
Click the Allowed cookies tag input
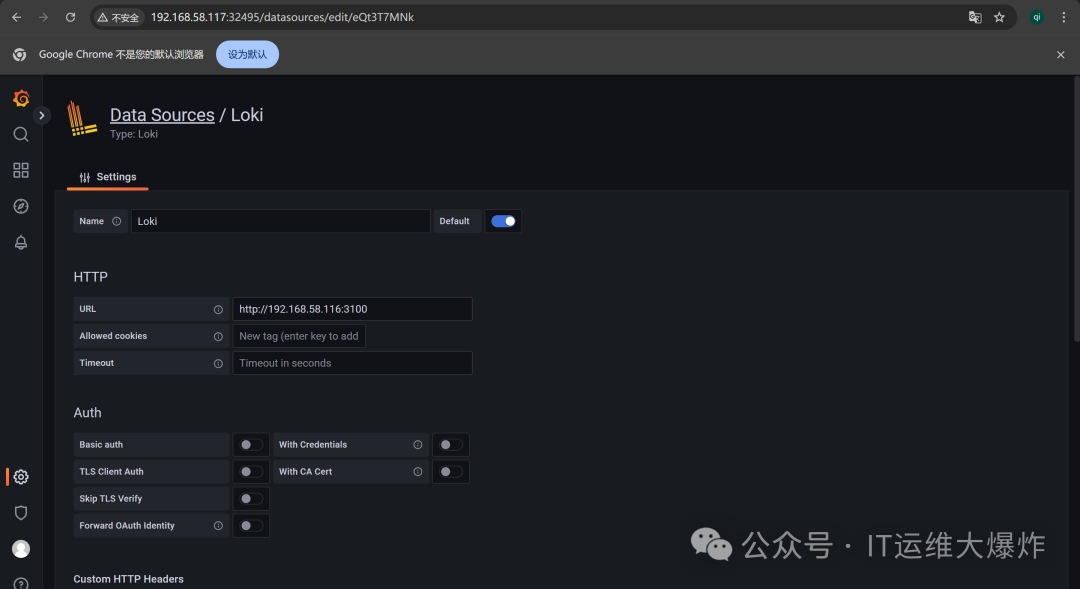pyautogui.click(x=299, y=336)
